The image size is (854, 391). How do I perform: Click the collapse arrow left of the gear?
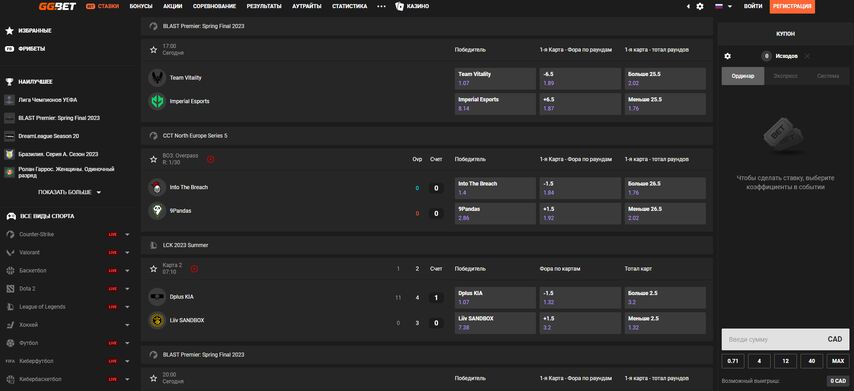click(x=688, y=7)
